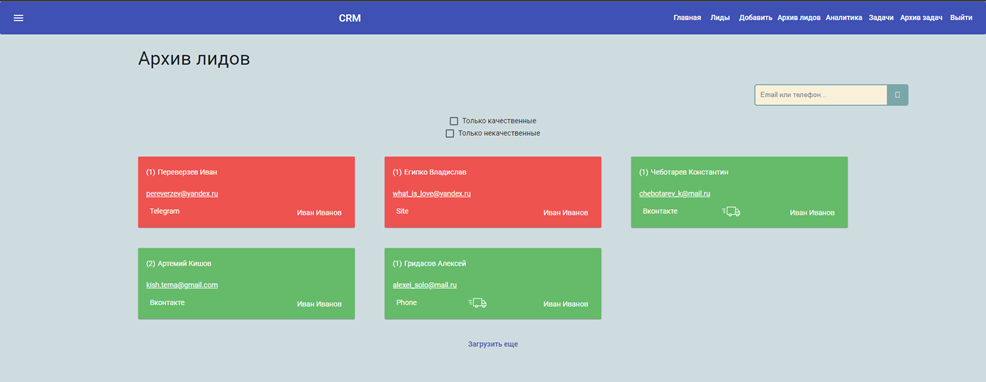
Task: Click delivery truck icon on Чеботарев Константин card
Action: (x=731, y=211)
